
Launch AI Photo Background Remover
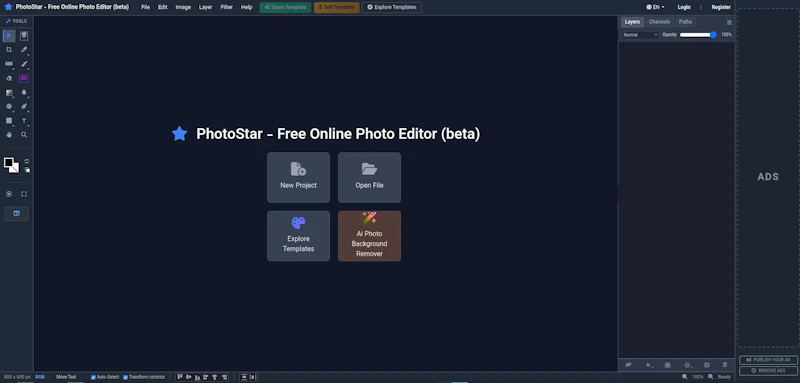coord(369,236)
